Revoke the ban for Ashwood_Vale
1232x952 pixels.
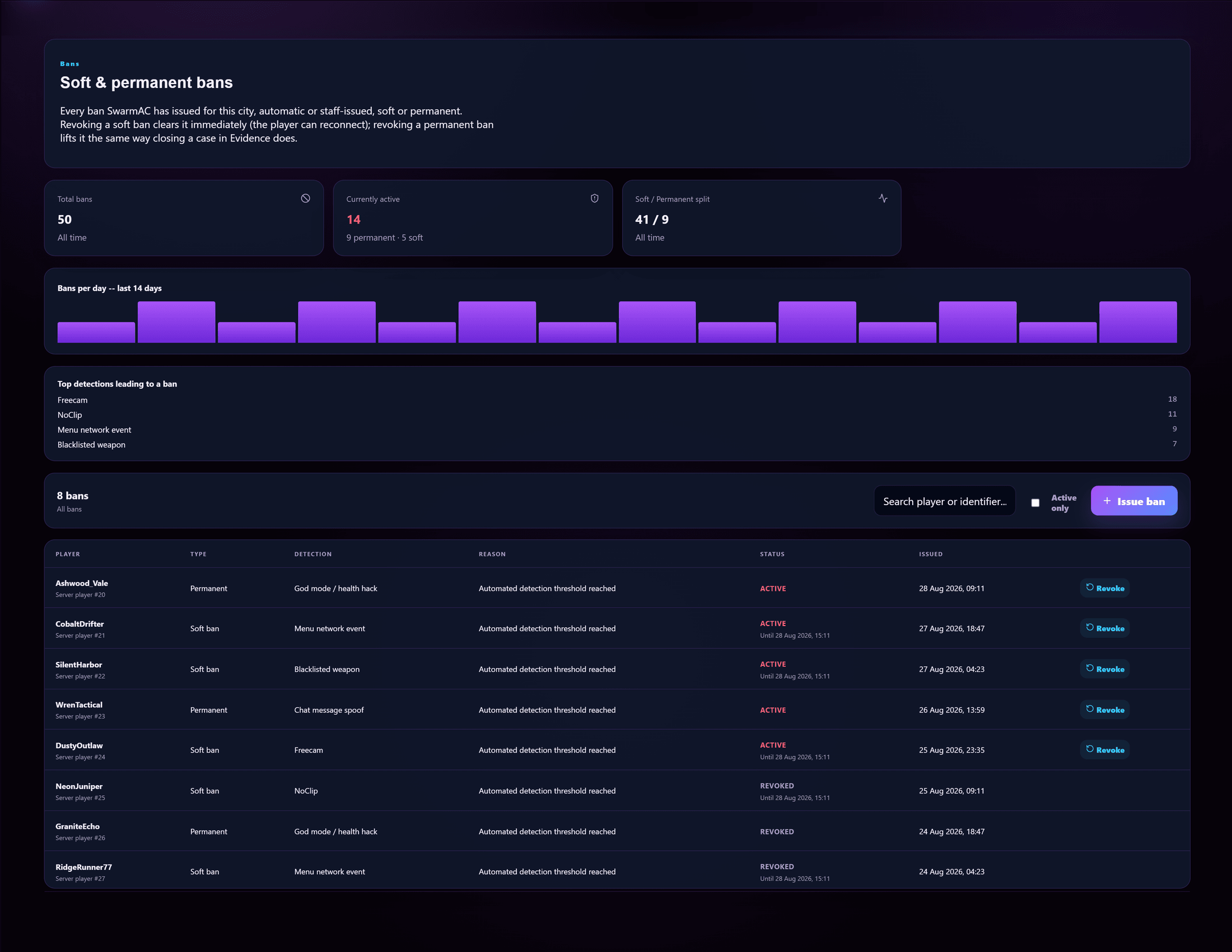tap(1104, 587)
